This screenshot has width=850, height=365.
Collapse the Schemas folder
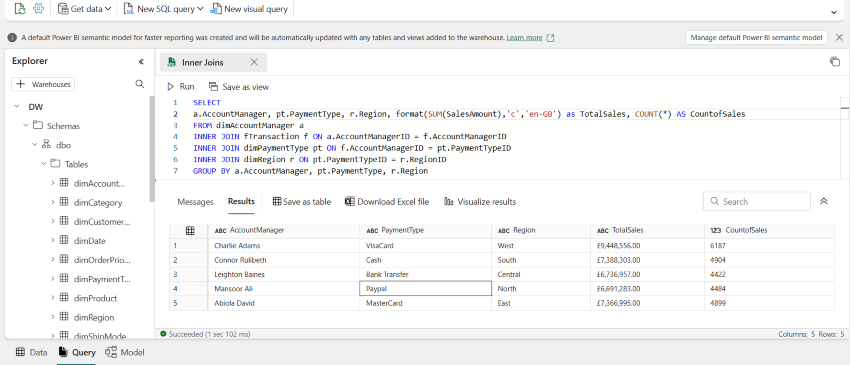25,126
